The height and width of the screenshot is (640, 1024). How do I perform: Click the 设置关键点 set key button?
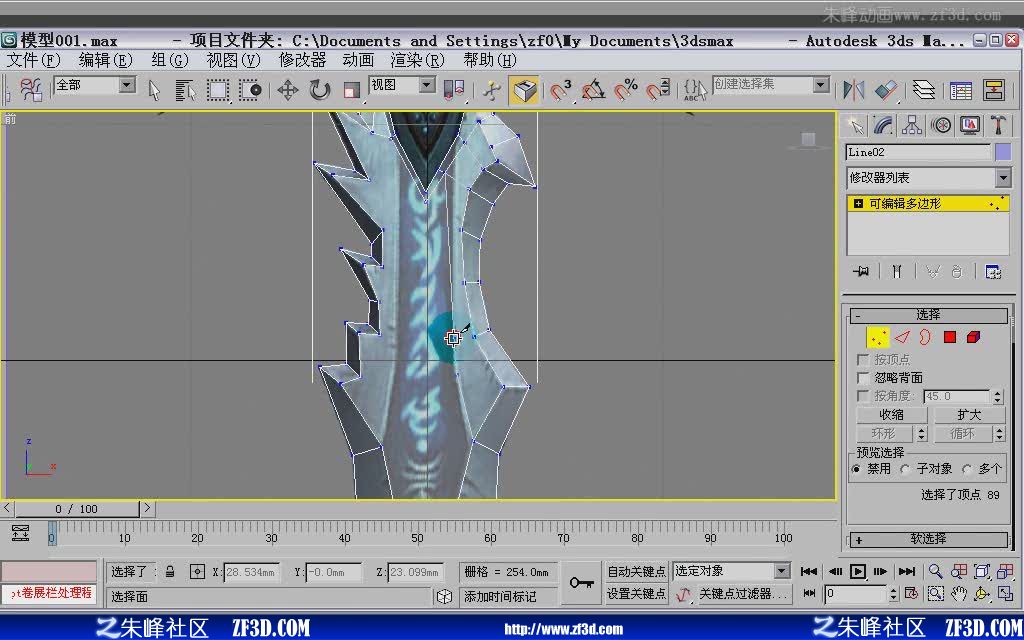point(636,594)
